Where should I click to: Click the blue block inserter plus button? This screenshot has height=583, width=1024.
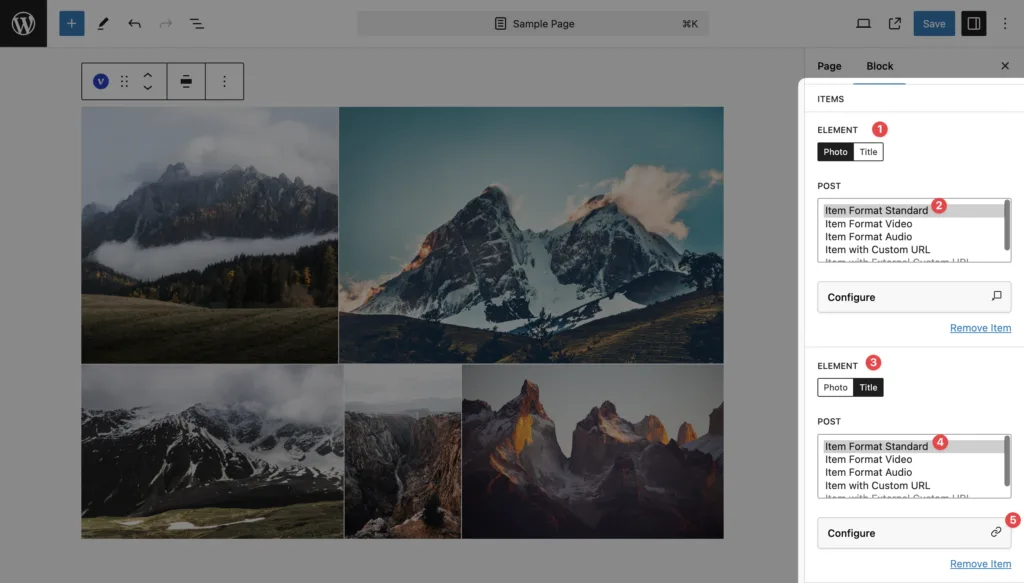click(x=72, y=24)
